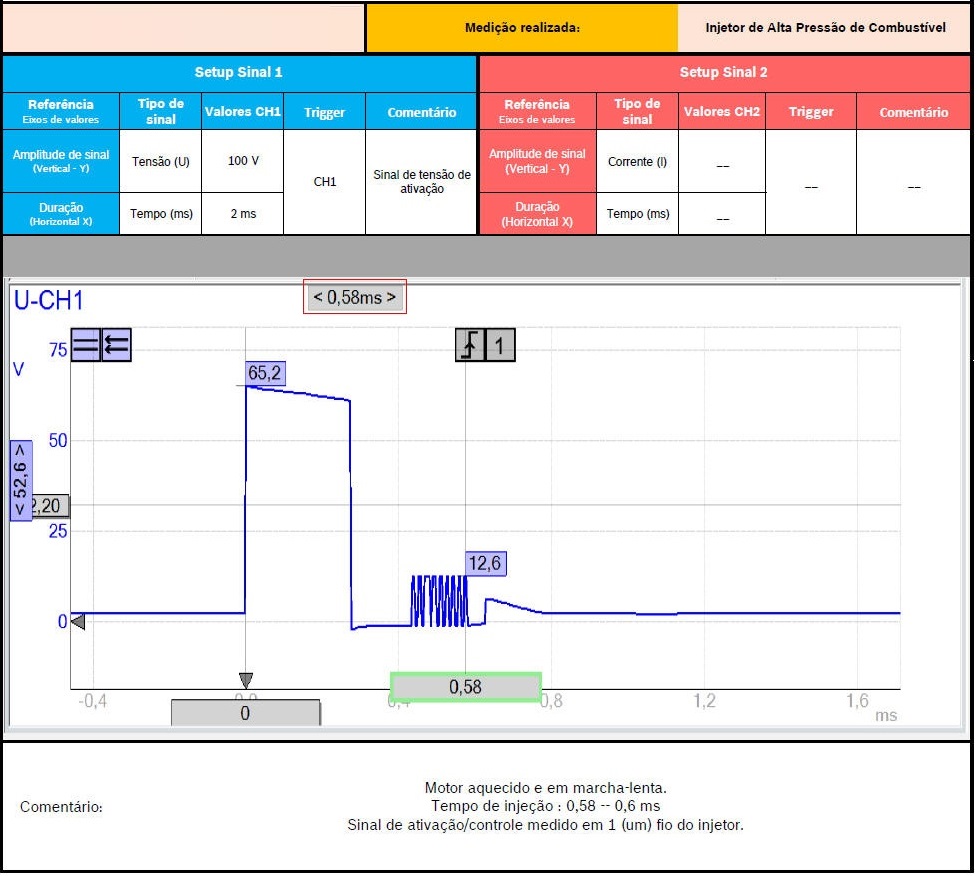Click the Setup Sinal 1 header
This screenshot has height=876, width=978.
coord(239,73)
